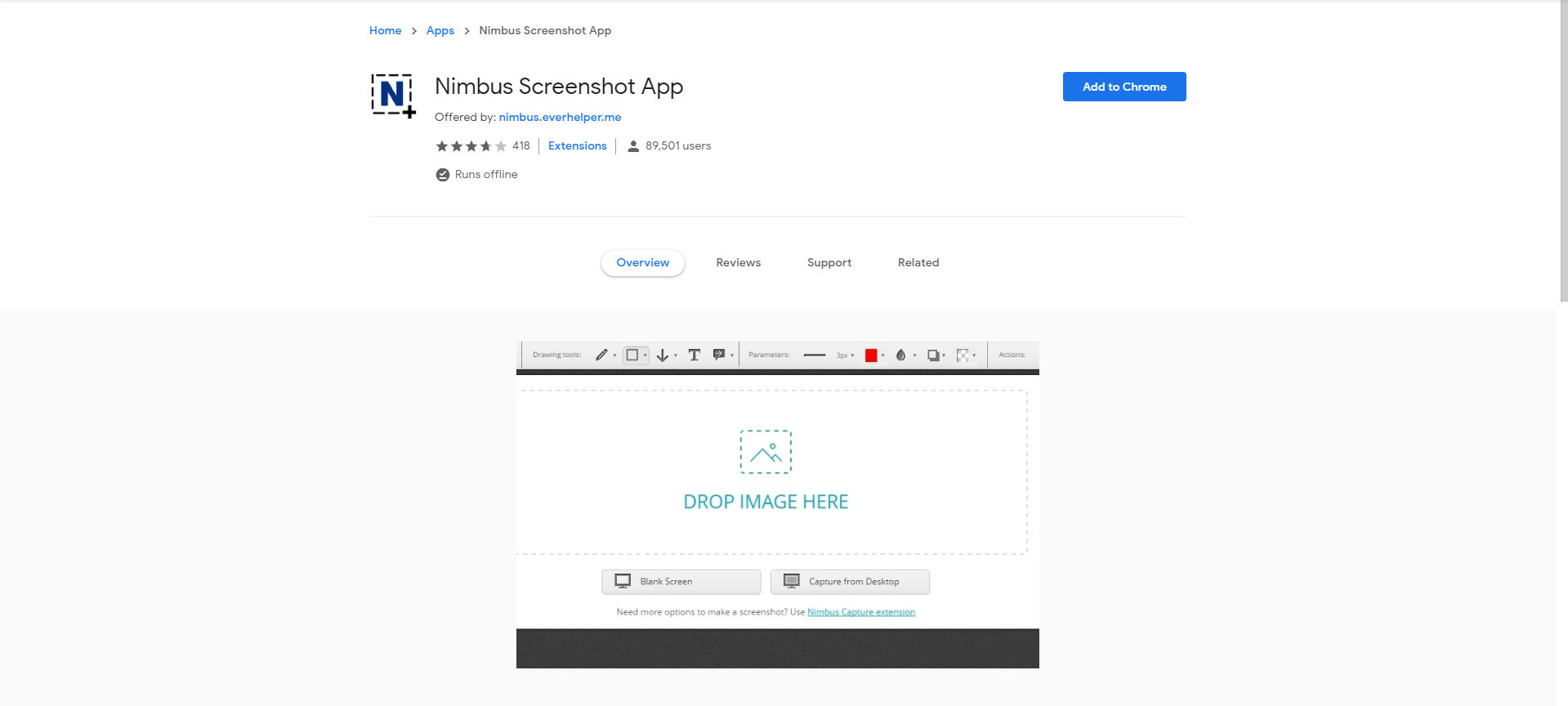Click the dashed image placeholder icon

[x=766, y=452]
